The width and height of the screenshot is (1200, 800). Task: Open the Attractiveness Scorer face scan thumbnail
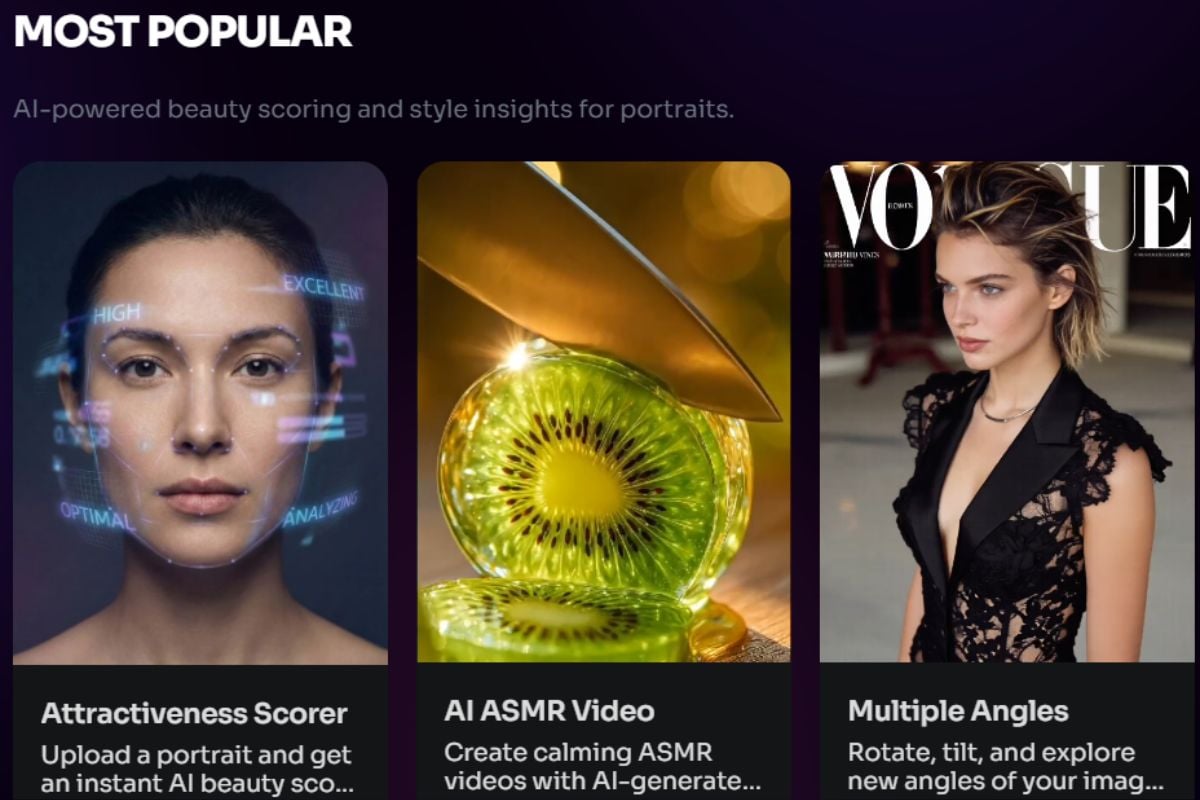click(x=200, y=412)
